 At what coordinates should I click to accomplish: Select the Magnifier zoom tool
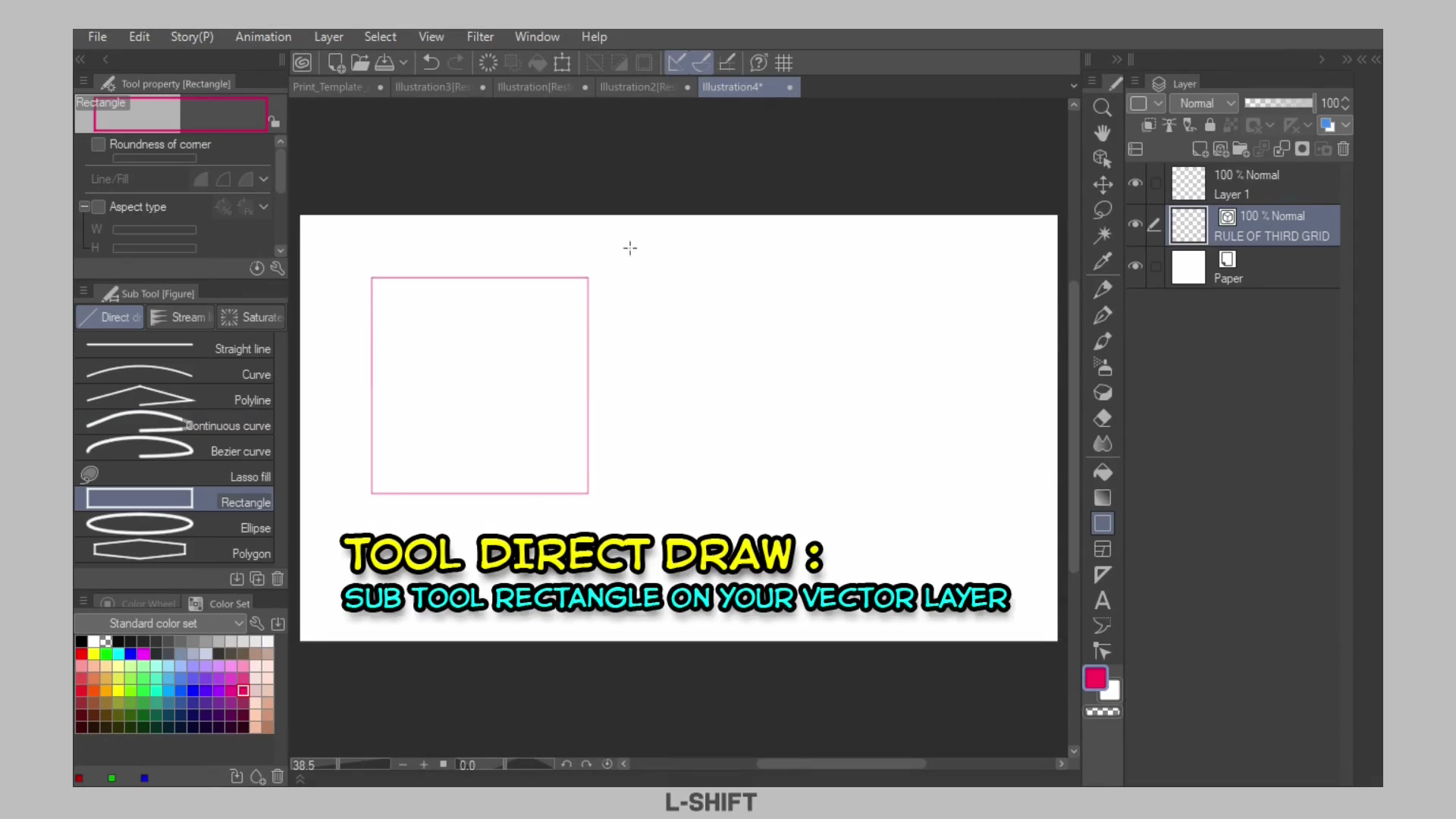tap(1102, 107)
